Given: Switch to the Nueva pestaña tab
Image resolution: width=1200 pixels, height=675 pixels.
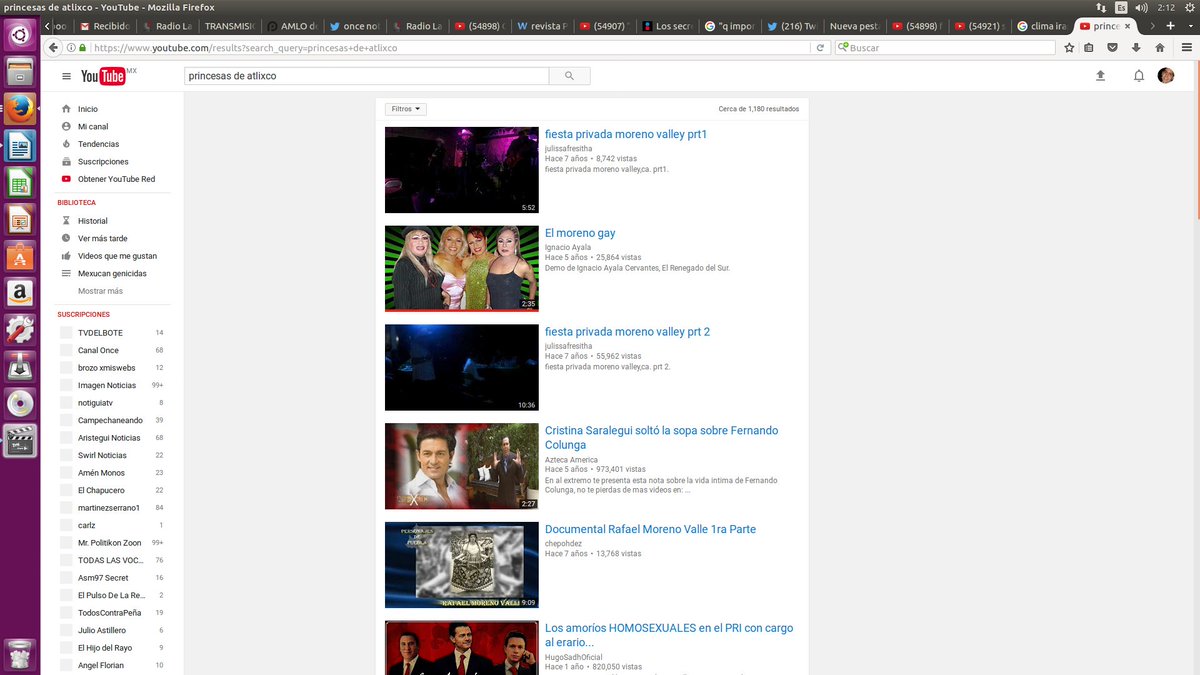Looking at the screenshot, I should tap(856, 26).
